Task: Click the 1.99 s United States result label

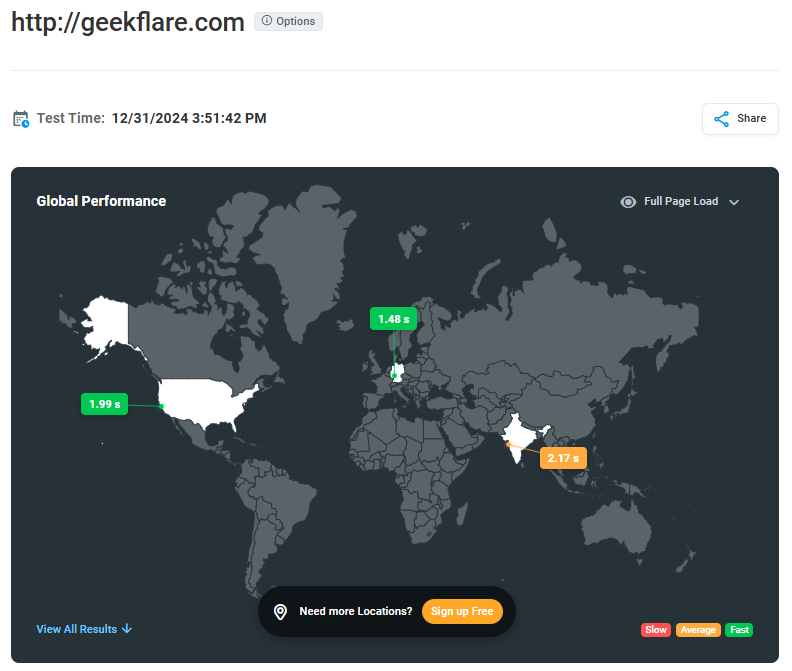Action: (x=105, y=404)
